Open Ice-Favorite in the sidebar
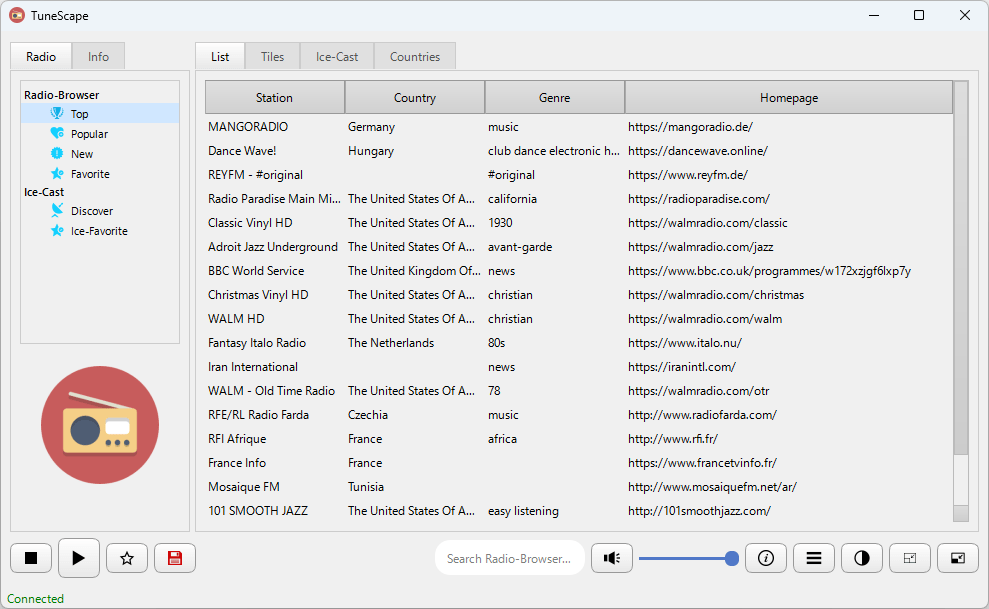 99,231
